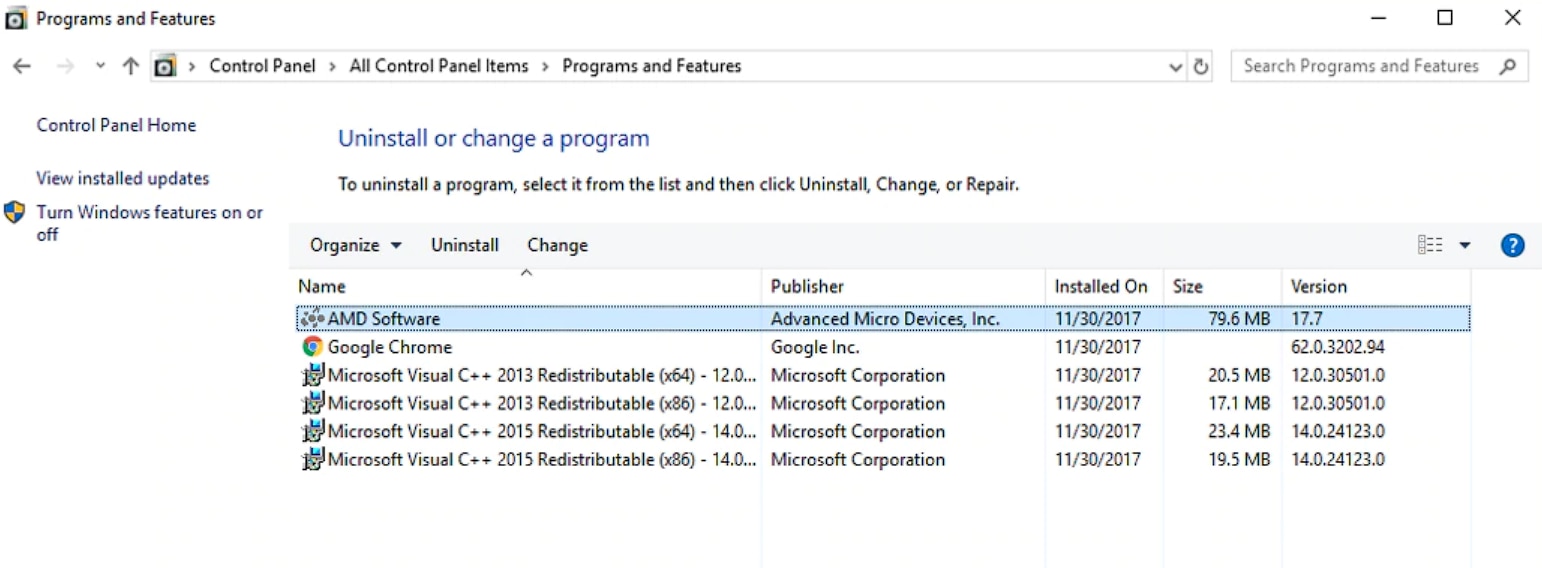
Task: Expand the chevron after All Control Panel Items
Action: 545,66
